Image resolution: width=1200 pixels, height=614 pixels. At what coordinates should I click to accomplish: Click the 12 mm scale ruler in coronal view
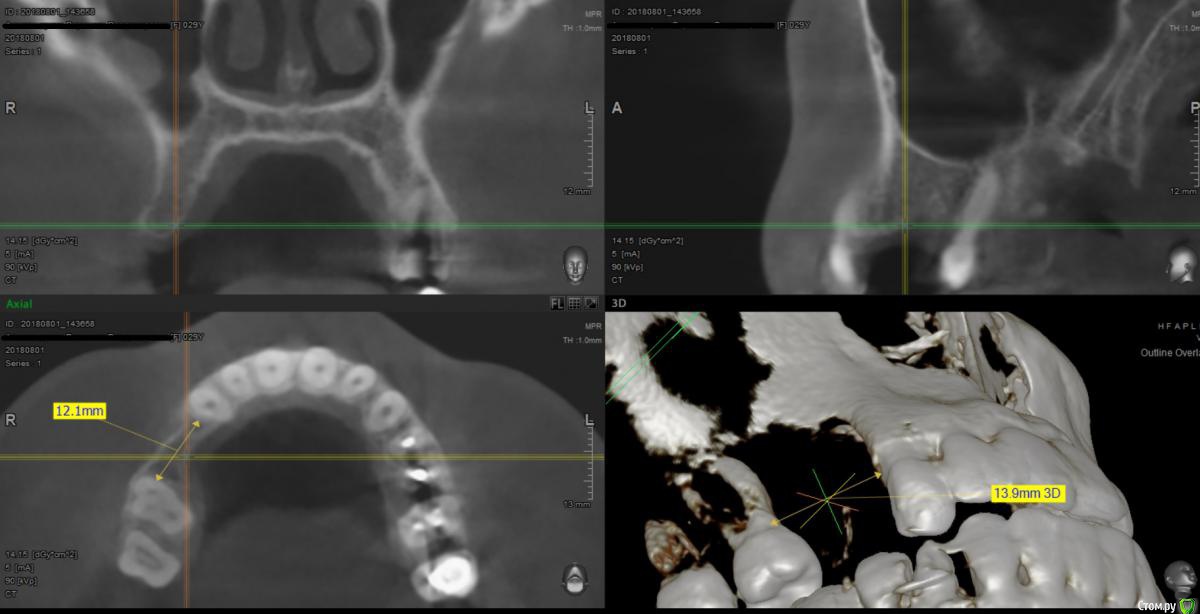click(x=590, y=150)
